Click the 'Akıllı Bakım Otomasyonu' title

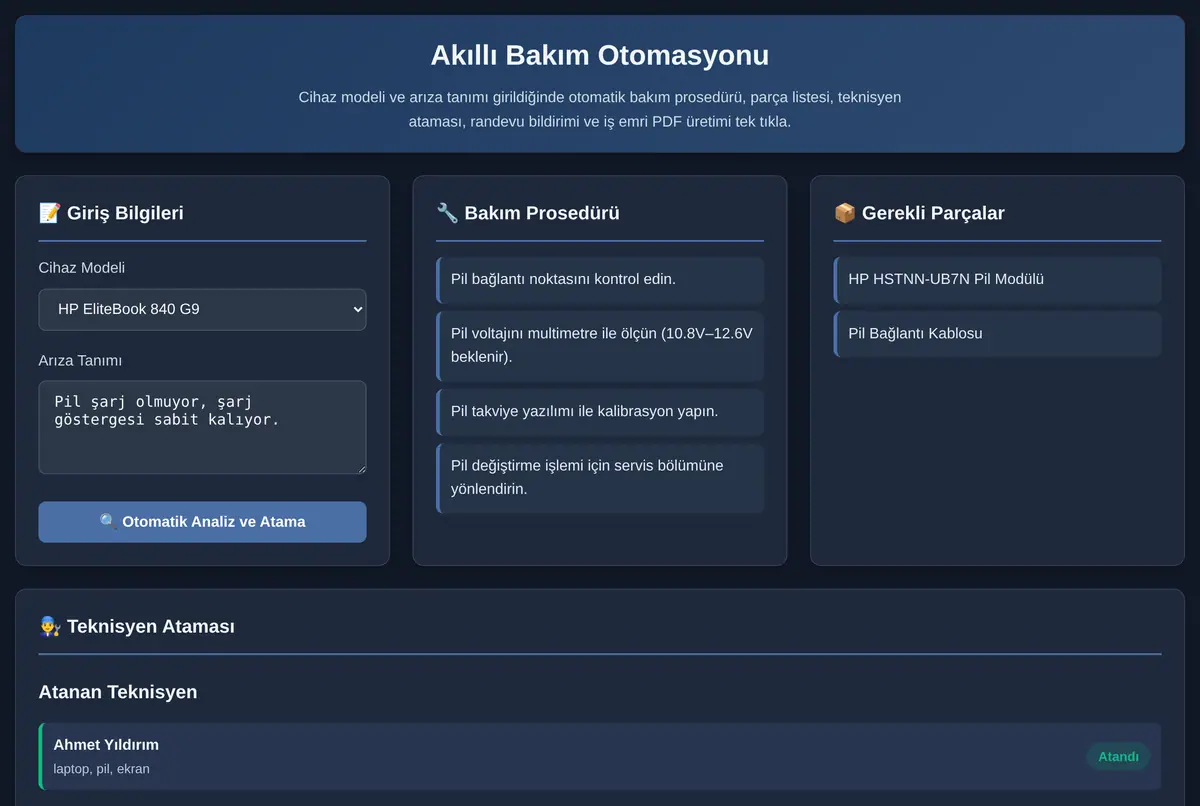click(x=600, y=55)
